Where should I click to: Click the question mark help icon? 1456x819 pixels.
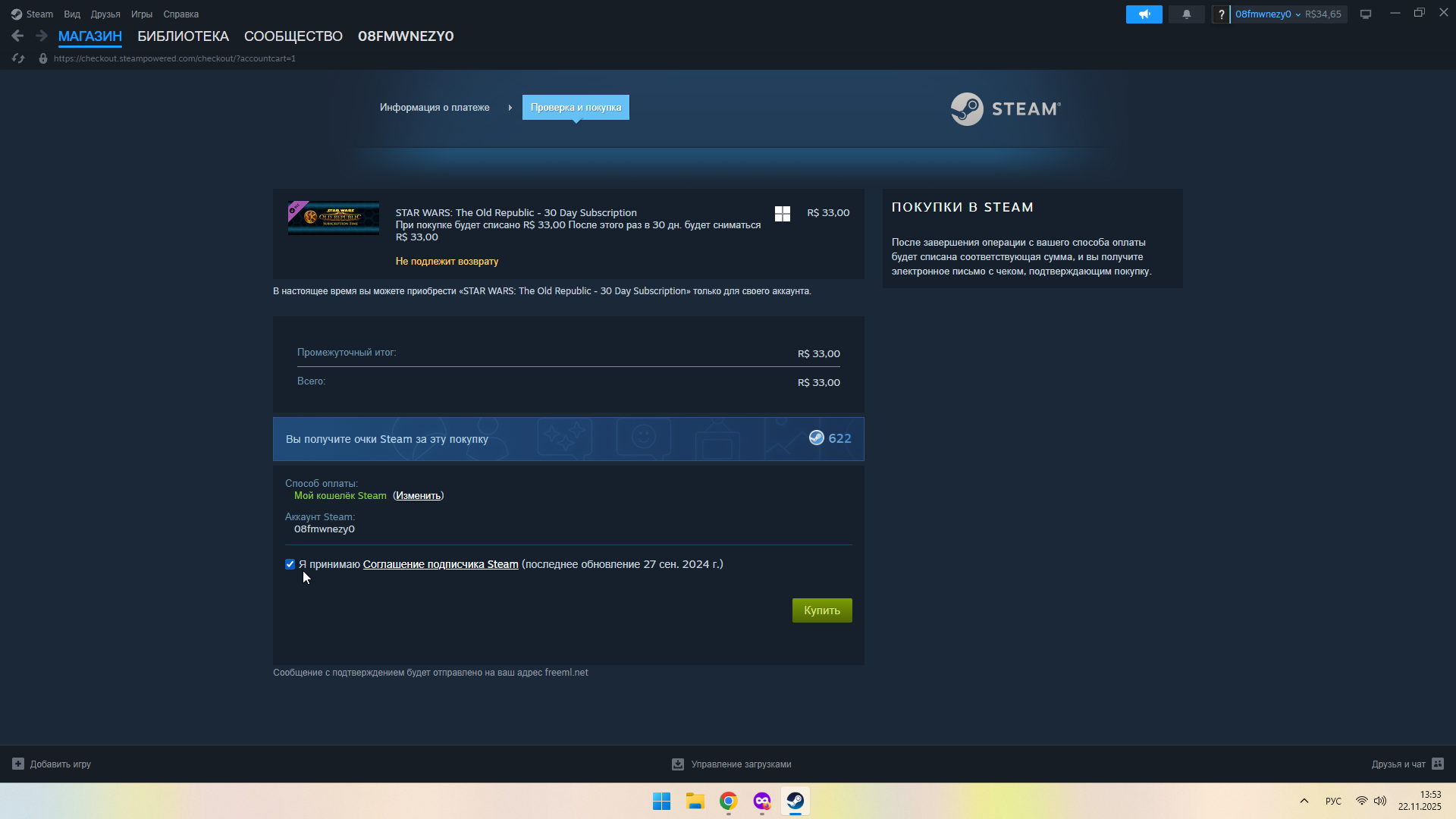[x=1221, y=14]
